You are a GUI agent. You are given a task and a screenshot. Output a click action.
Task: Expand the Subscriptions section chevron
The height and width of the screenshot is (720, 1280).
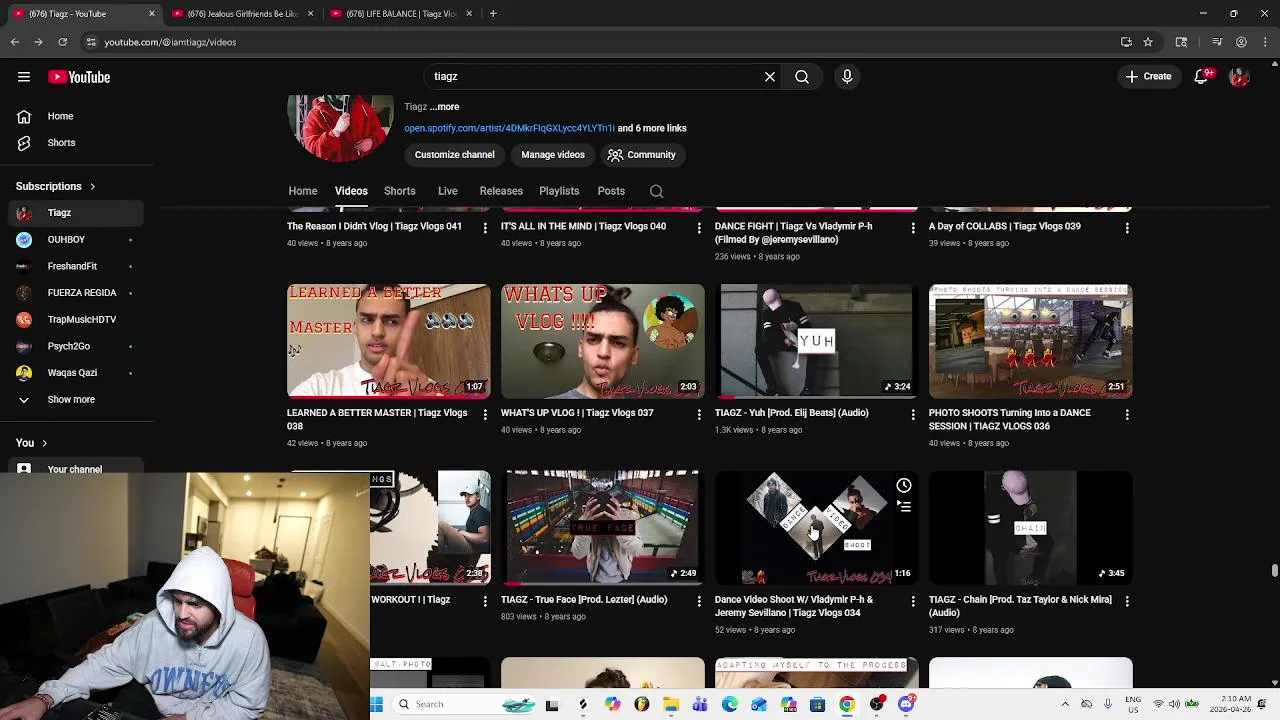[x=93, y=187]
